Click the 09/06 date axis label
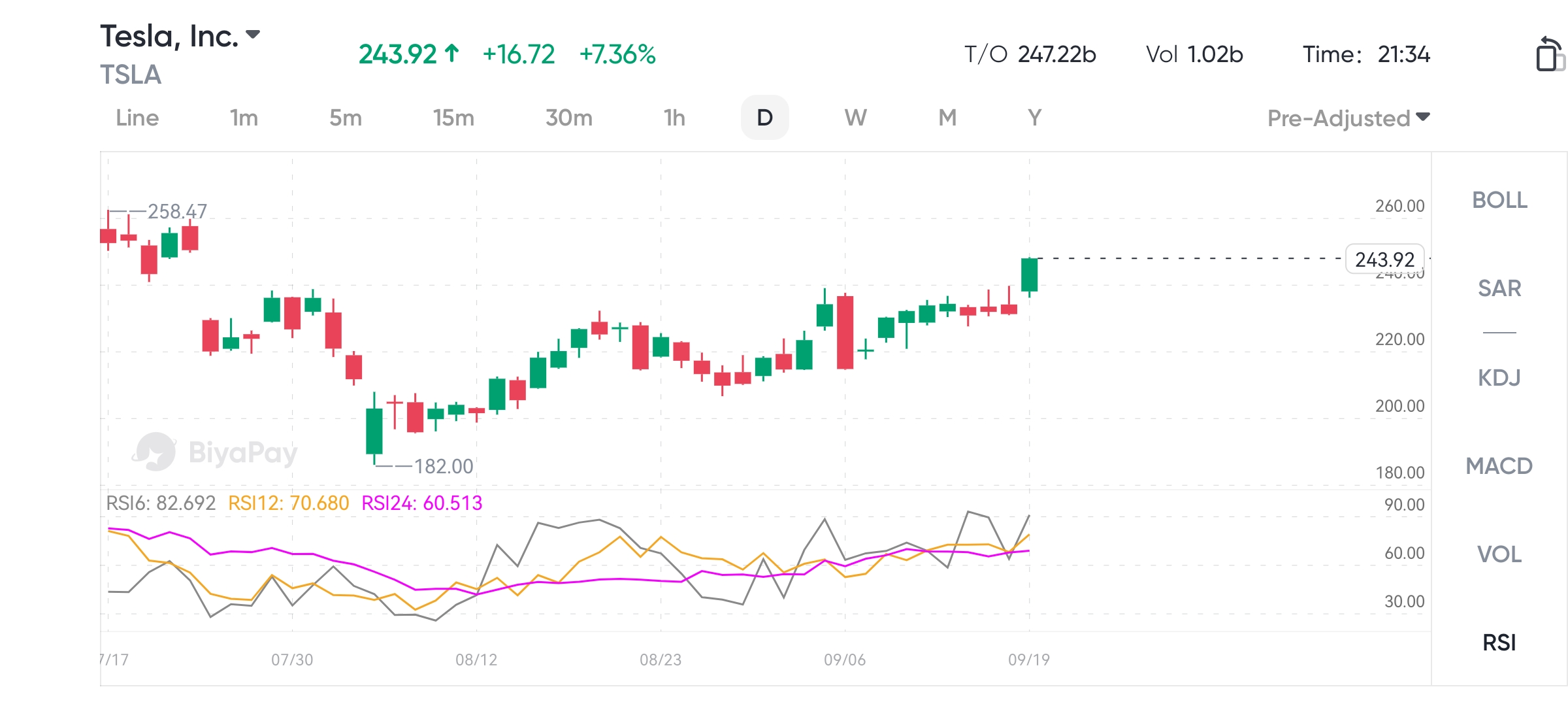Viewport: 1568px width, 706px height. pos(845,660)
